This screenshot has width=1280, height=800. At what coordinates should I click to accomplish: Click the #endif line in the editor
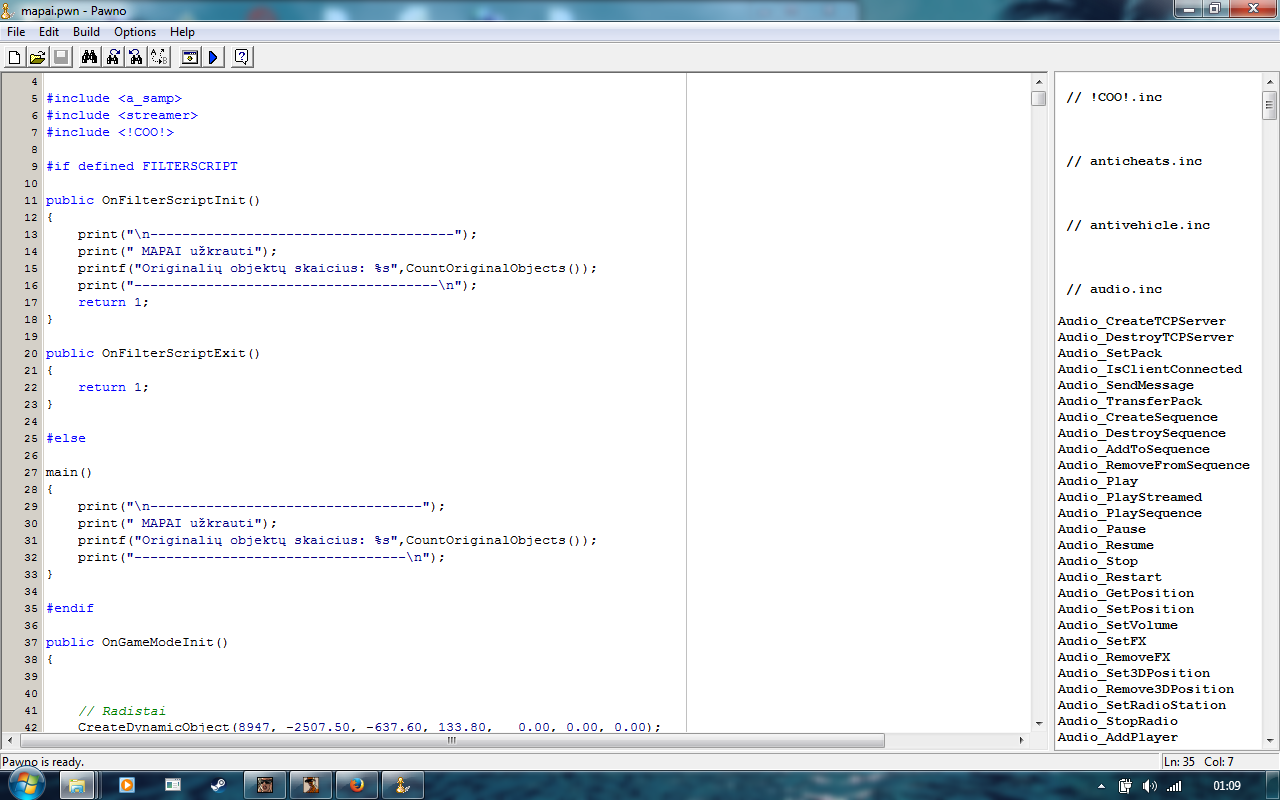tap(70, 608)
